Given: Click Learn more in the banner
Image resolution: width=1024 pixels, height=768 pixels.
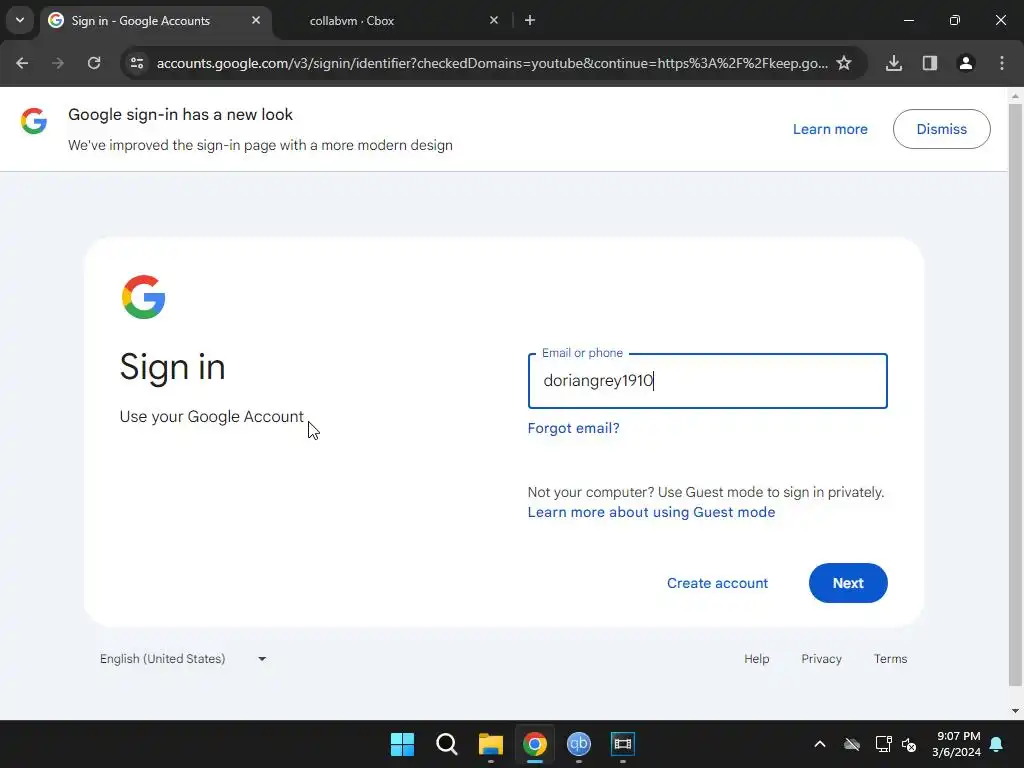Looking at the screenshot, I should [830, 129].
